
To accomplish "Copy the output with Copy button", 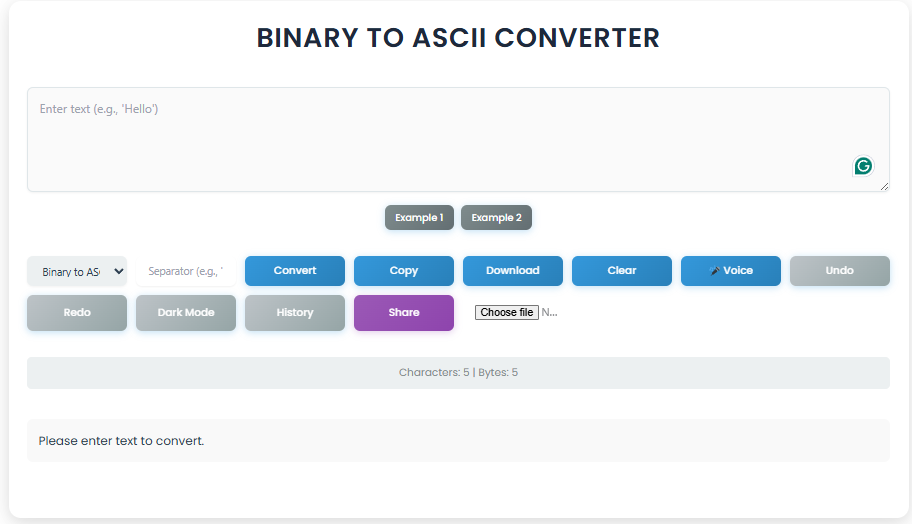I will pos(404,271).
